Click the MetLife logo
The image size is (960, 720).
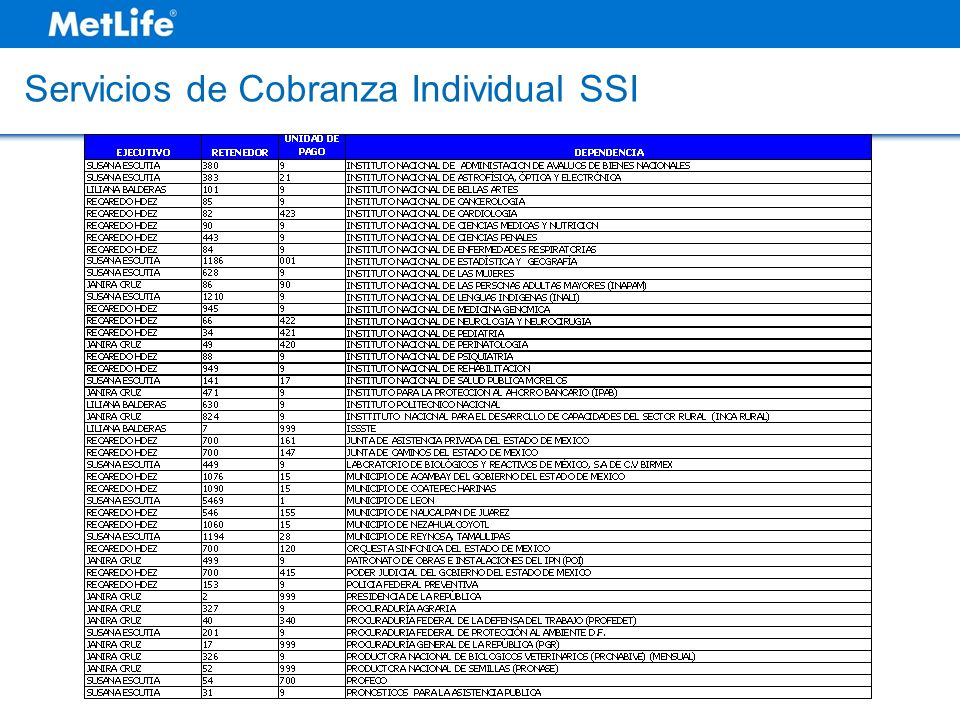112,24
